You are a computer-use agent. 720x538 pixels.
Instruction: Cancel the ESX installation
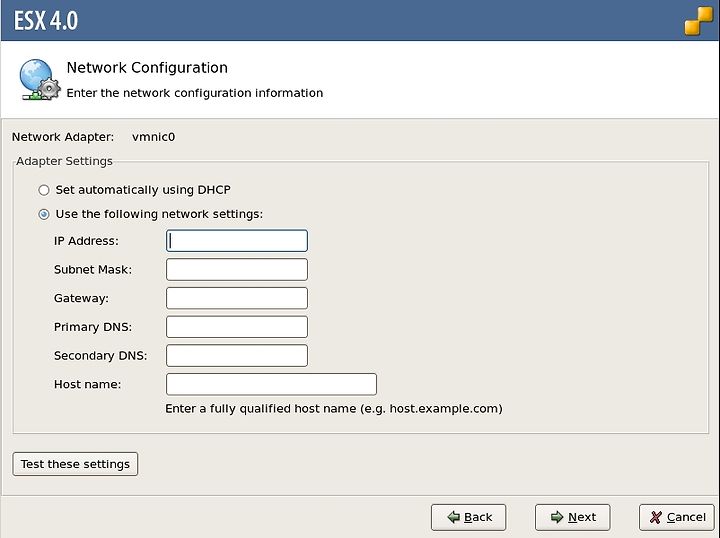677,517
